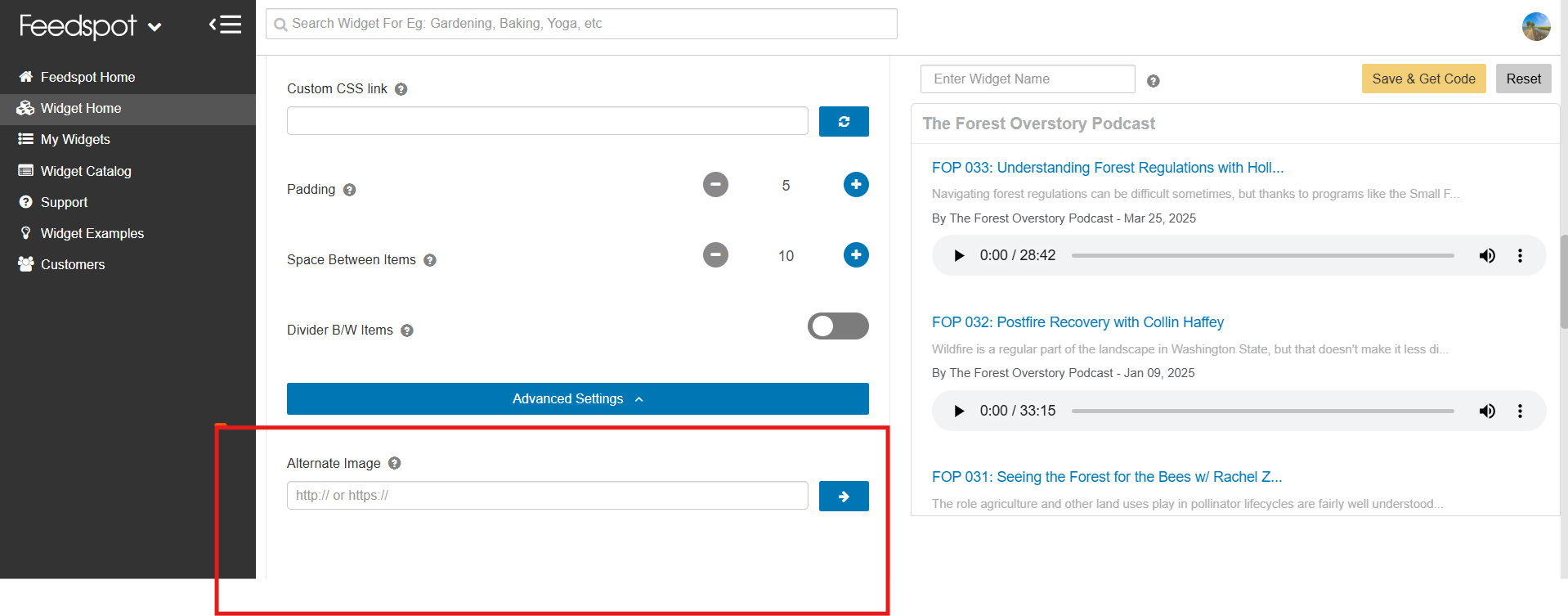This screenshot has height=616, width=1568.
Task: Open more options for FOP 033 audio
Action: 1520,255
